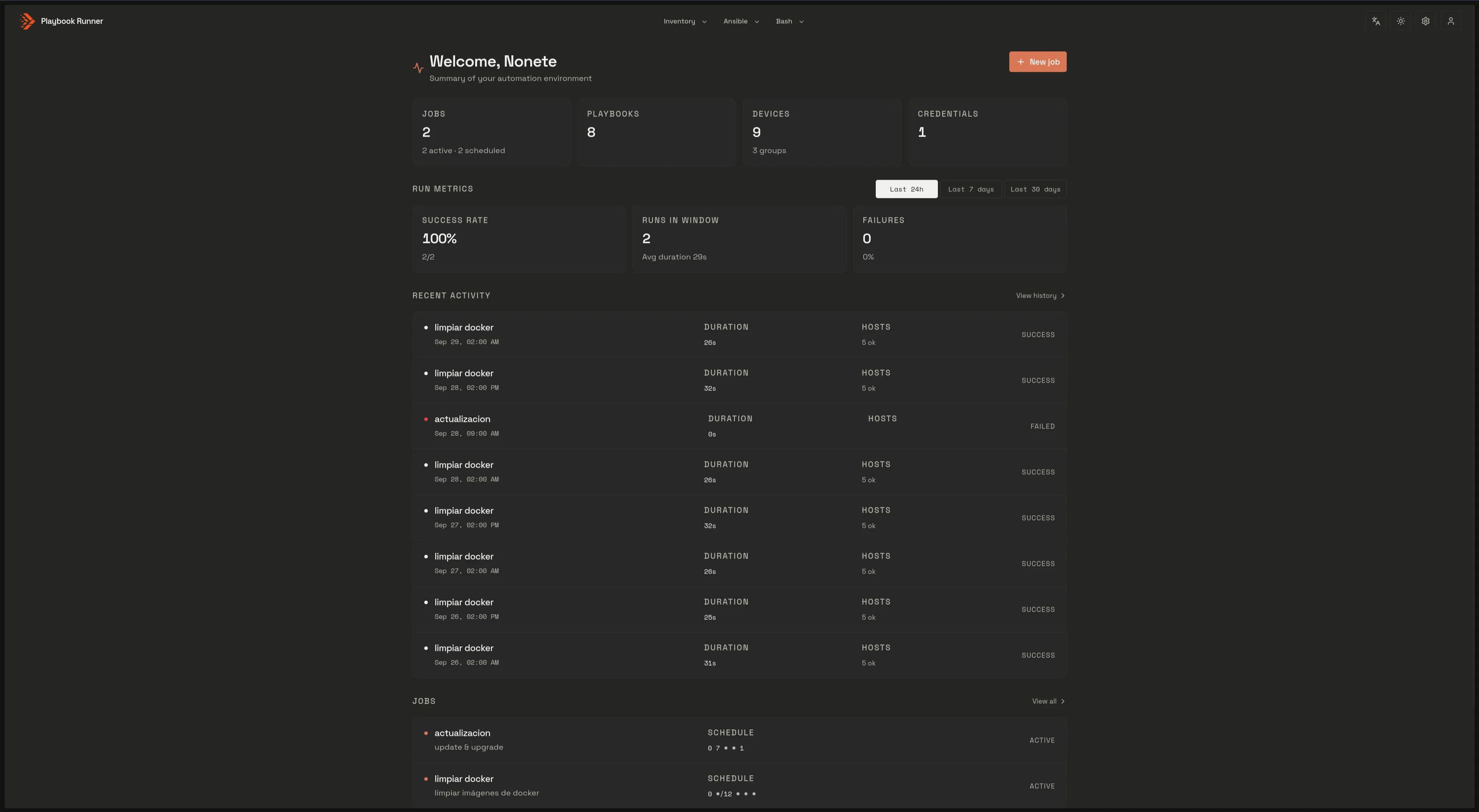The width and height of the screenshot is (1479, 812).
Task: Open limpiar docker run Sep 28, 02:00 AM
Action: click(x=739, y=472)
